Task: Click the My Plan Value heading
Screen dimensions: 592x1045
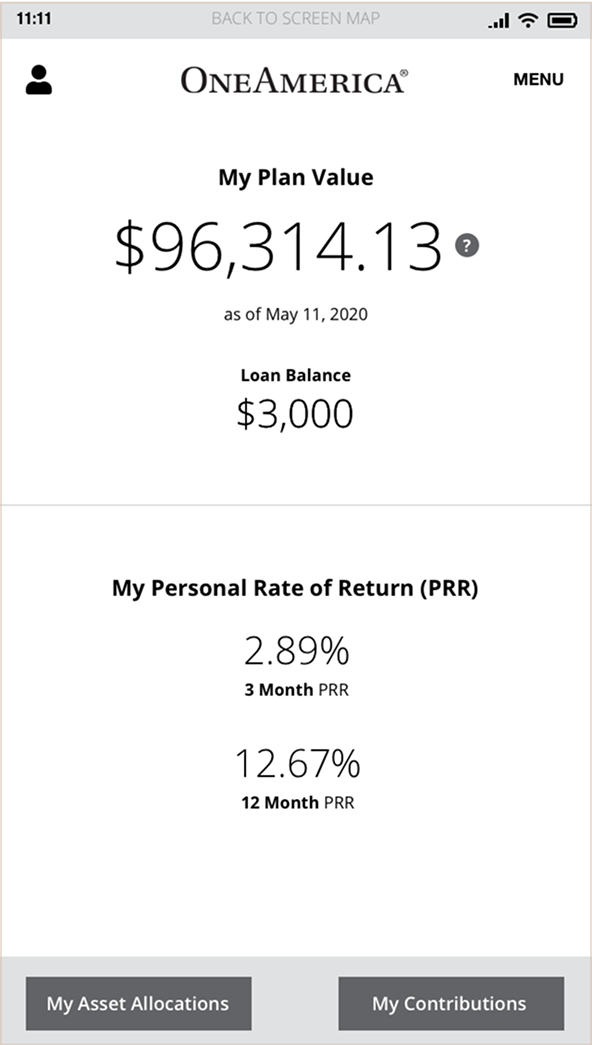Action: pyautogui.click(x=296, y=177)
